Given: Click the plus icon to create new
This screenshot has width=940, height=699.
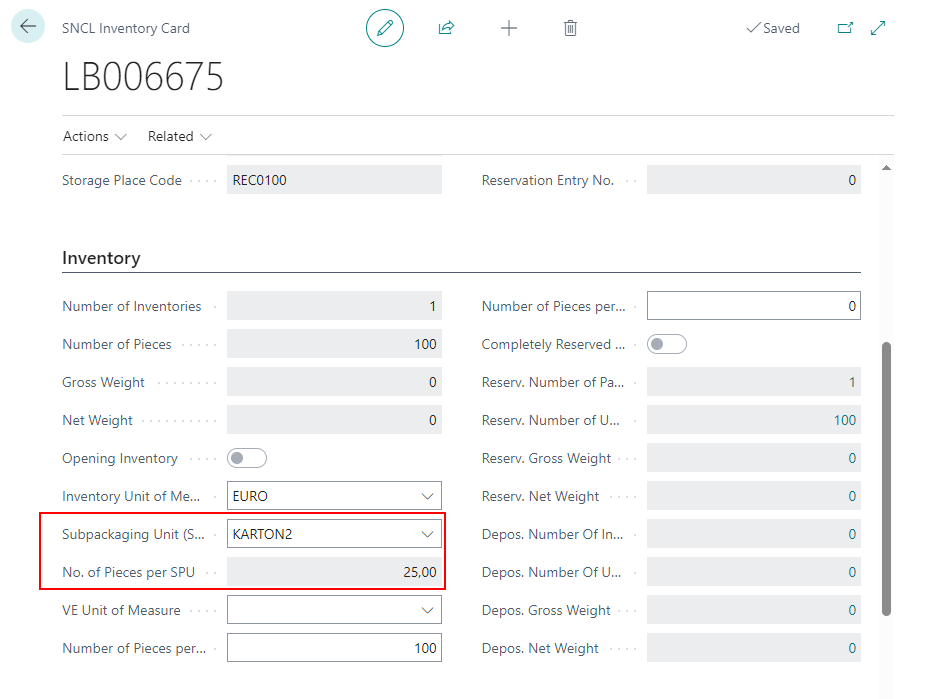Looking at the screenshot, I should coord(509,28).
